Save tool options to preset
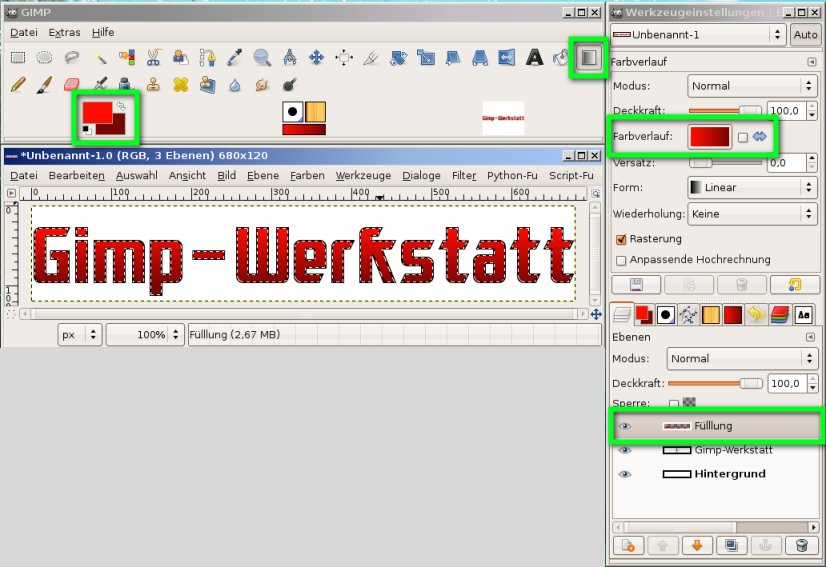This screenshot has width=826, height=567. (x=636, y=285)
